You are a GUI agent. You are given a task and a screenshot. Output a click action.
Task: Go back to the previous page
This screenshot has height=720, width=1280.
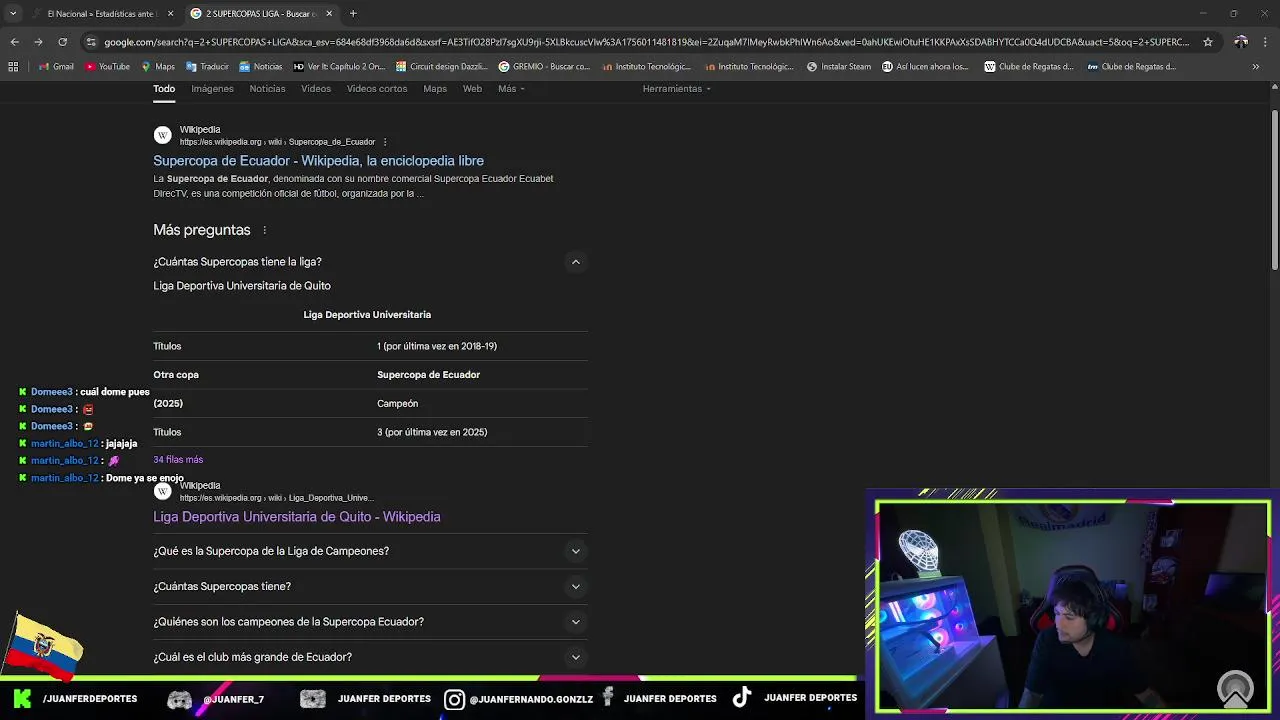[14, 42]
